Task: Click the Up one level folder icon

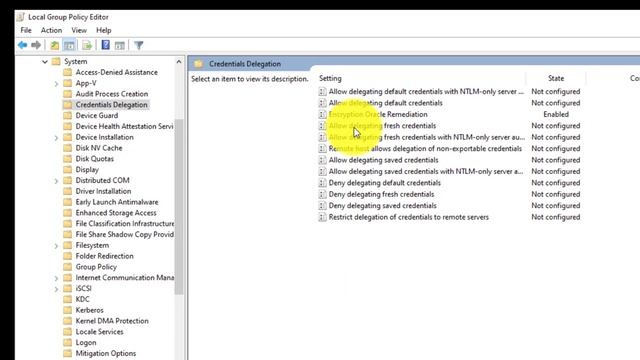Action: (54, 45)
